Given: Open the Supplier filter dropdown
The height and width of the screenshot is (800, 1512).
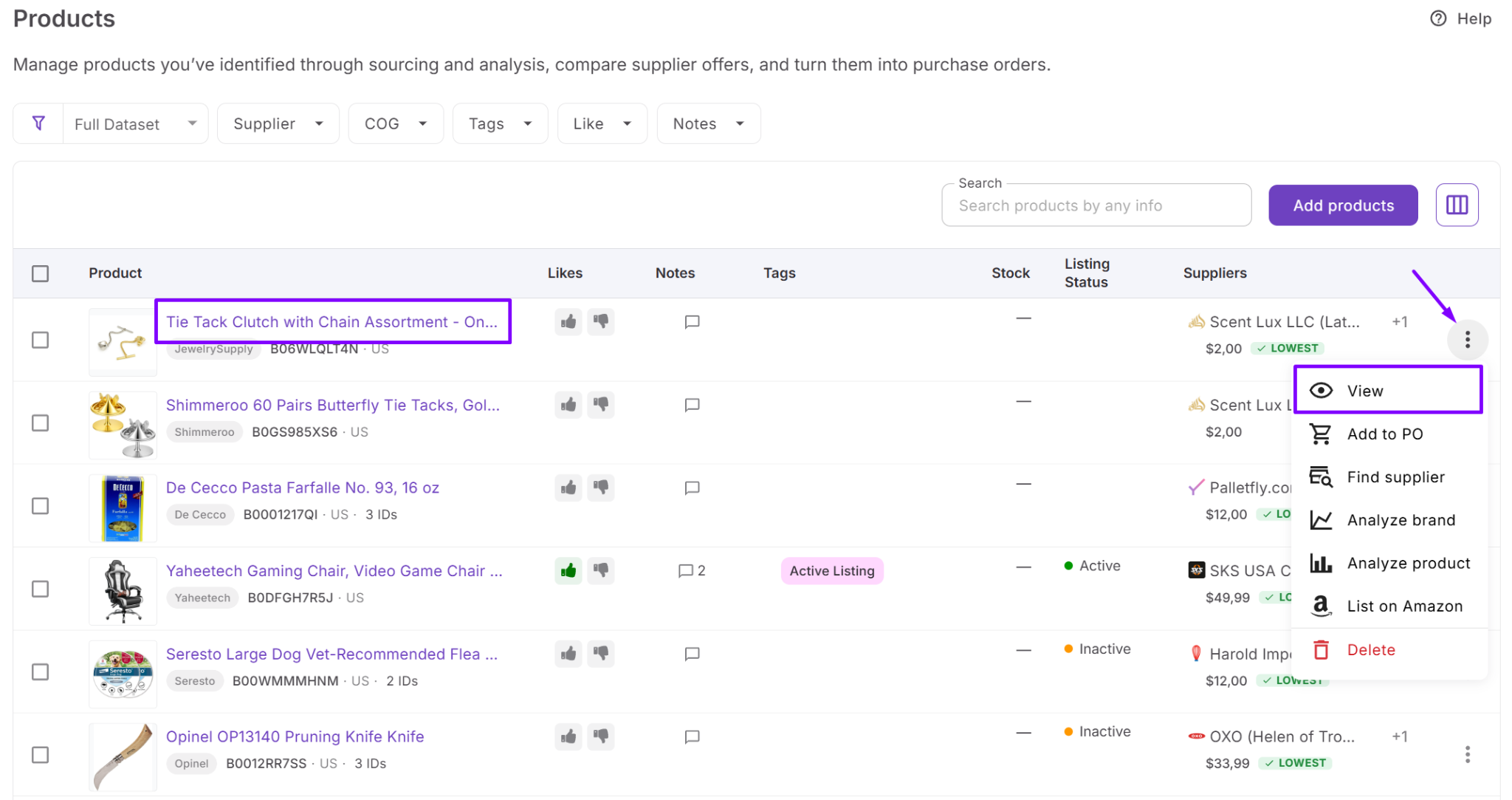Looking at the screenshot, I should [x=278, y=123].
